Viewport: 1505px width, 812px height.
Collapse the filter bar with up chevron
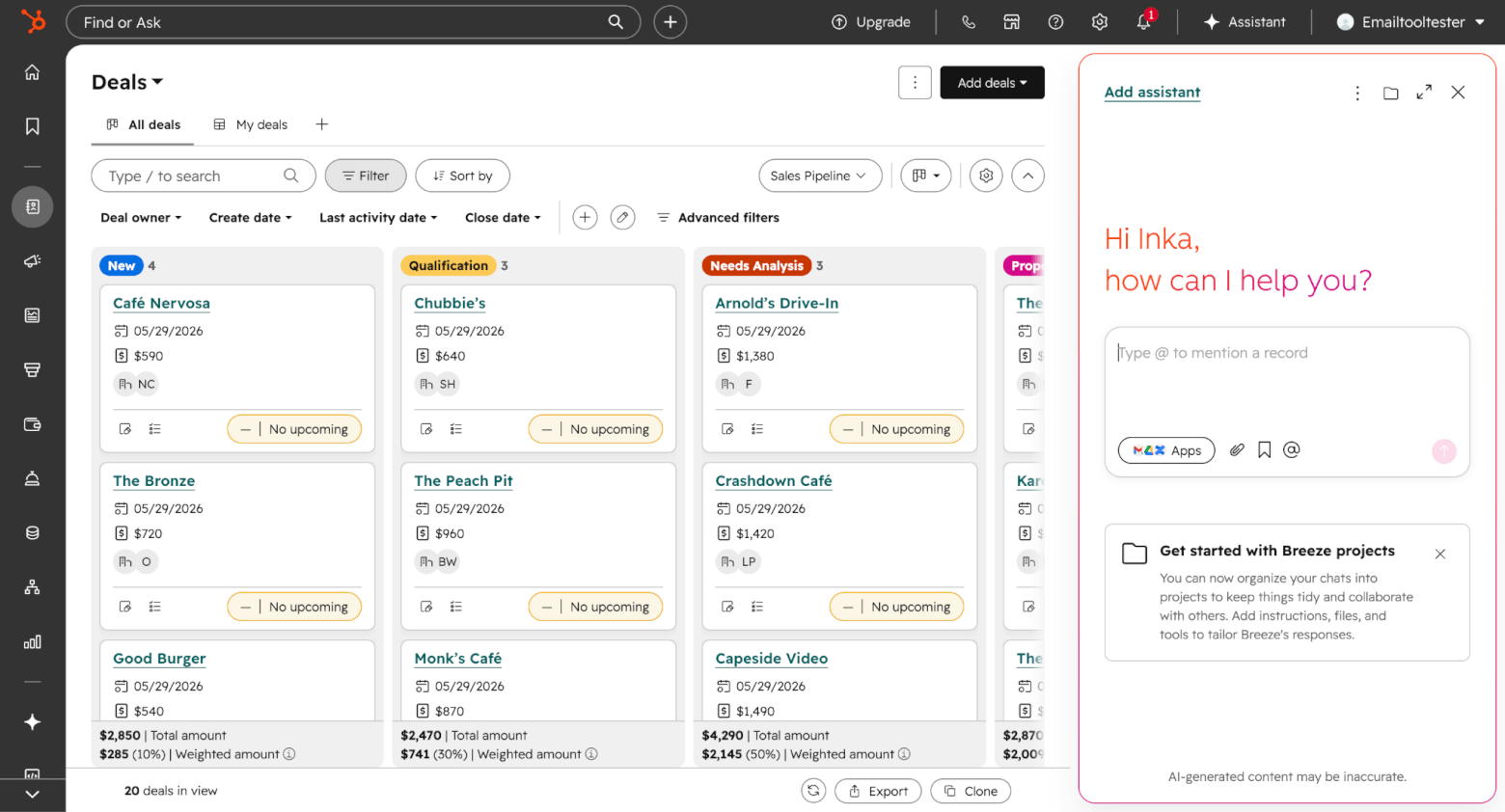coord(1028,176)
